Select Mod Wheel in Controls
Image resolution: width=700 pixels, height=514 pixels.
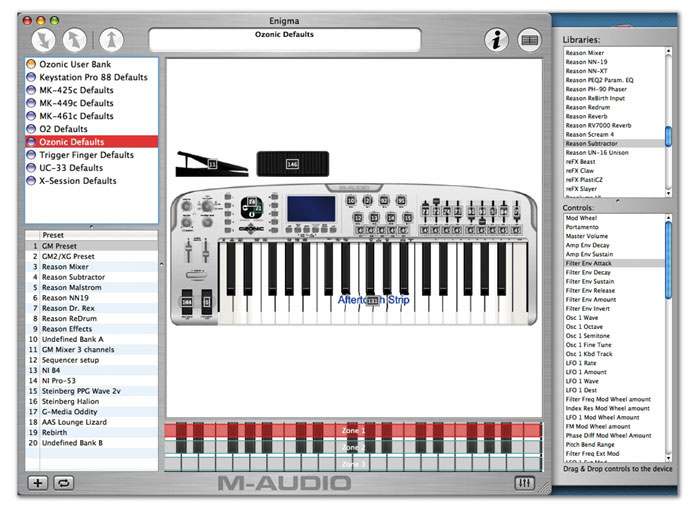(614, 218)
